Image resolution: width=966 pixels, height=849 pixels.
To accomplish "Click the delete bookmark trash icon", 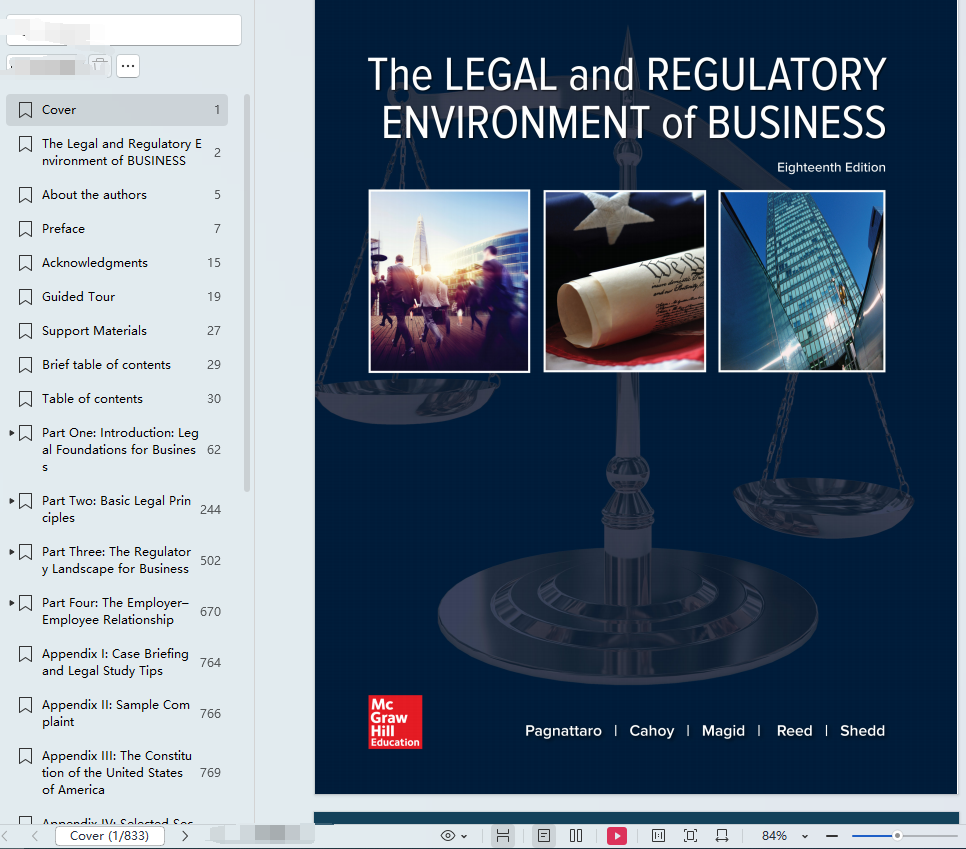I will (x=99, y=65).
